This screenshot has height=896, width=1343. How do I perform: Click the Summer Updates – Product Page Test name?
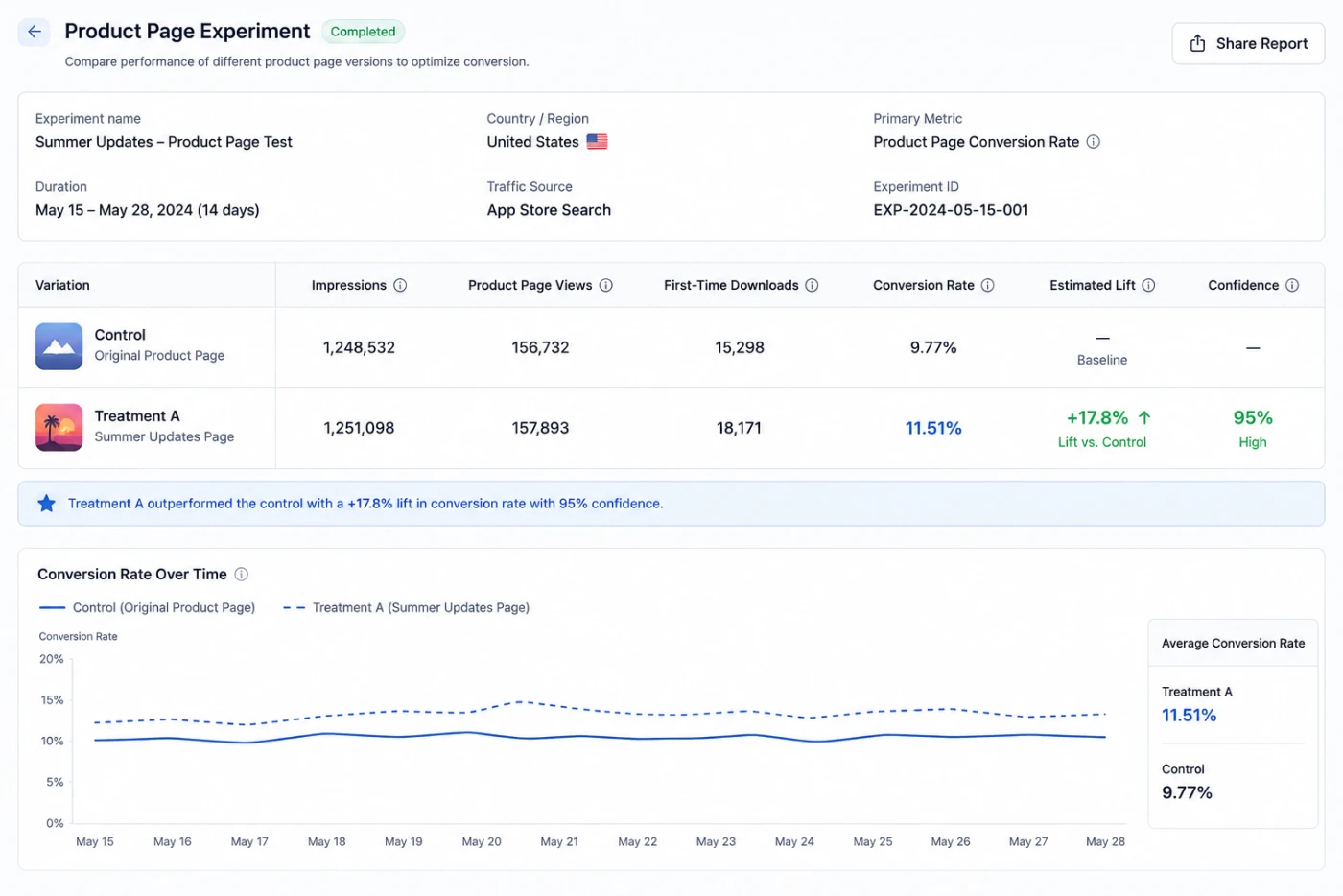[164, 142]
